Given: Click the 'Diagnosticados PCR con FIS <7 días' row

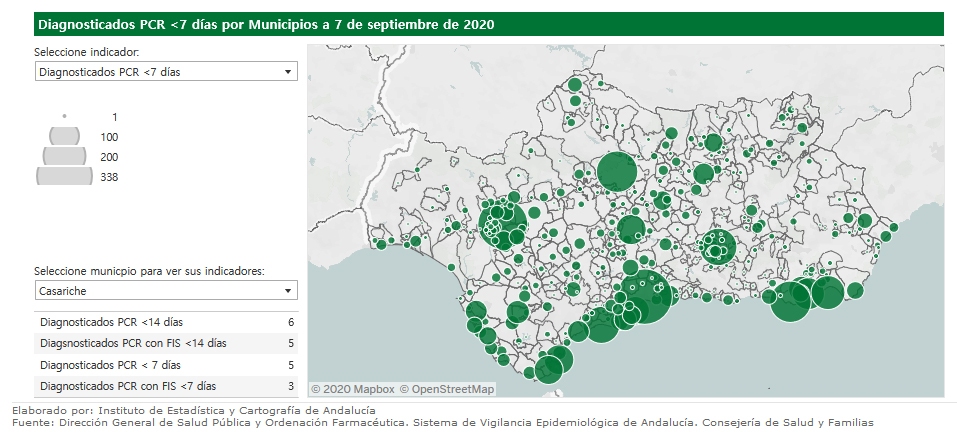Looking at the screenshot, I should pyautogui.click(x=165, y=385).
